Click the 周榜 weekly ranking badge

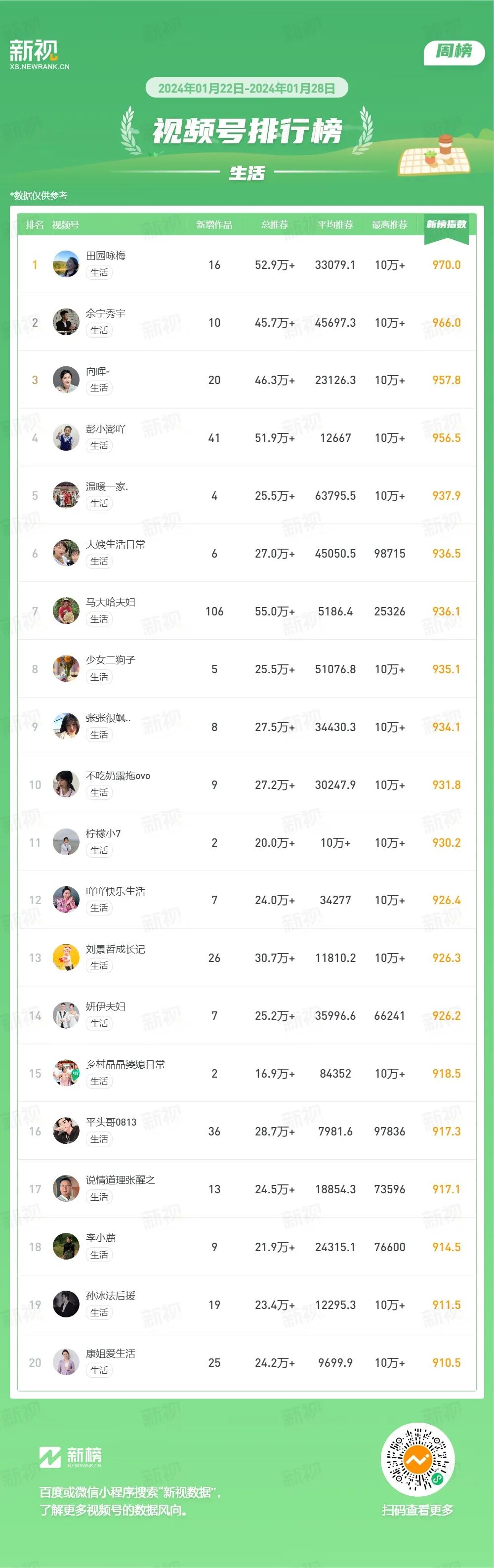click(454, 52)
